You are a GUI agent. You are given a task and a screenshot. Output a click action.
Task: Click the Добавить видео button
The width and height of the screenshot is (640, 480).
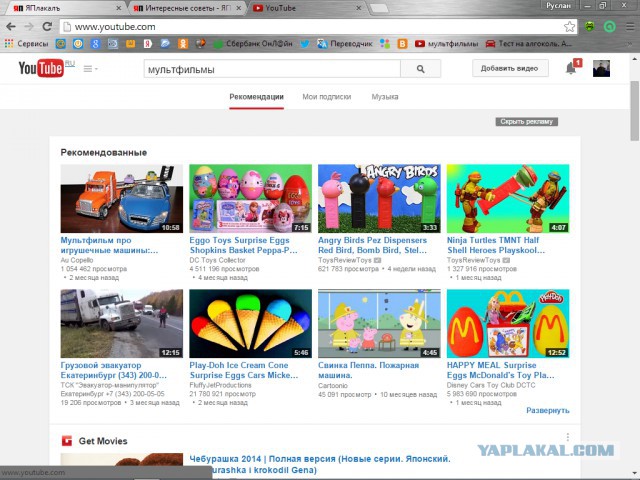510,68
